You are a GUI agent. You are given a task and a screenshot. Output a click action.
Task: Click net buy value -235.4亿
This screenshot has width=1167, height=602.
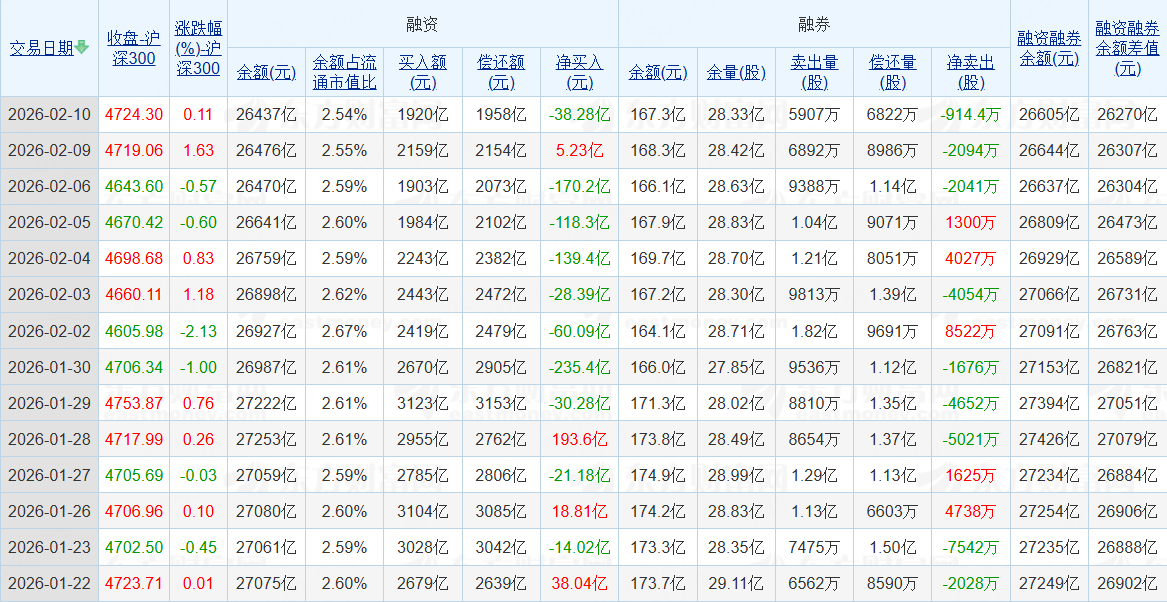tap(579, 367)
